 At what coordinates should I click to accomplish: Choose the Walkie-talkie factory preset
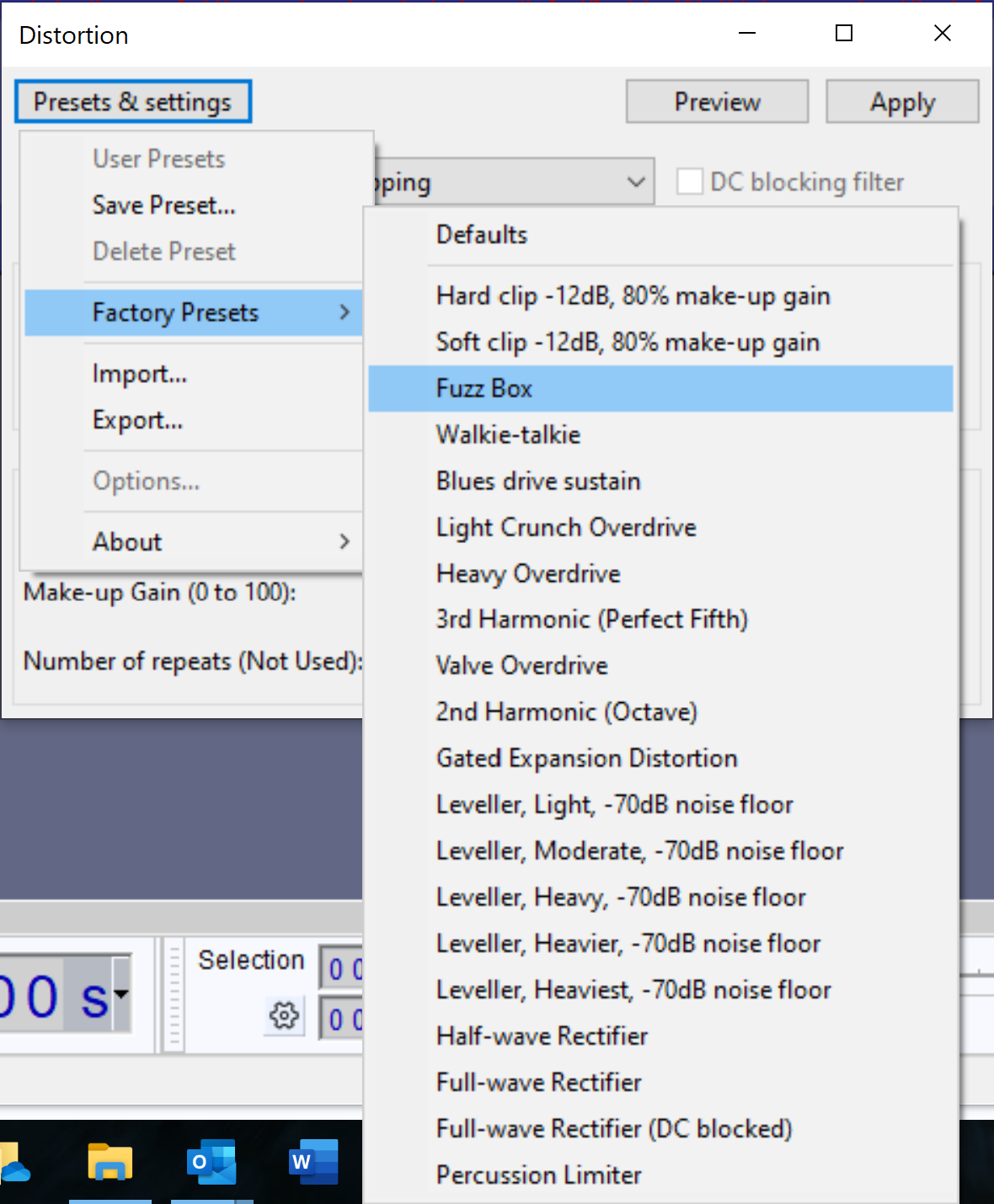[508, 434]
